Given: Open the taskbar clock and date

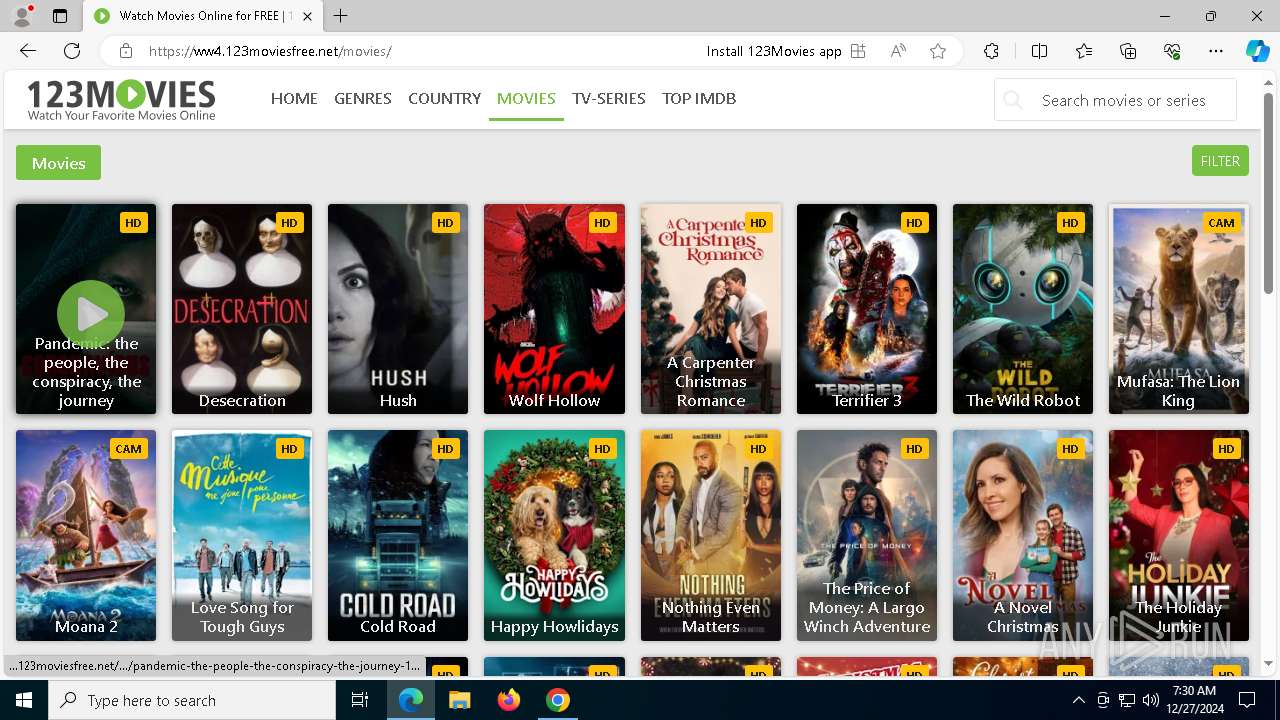Looking at the screenshot, I should 1193,700.
